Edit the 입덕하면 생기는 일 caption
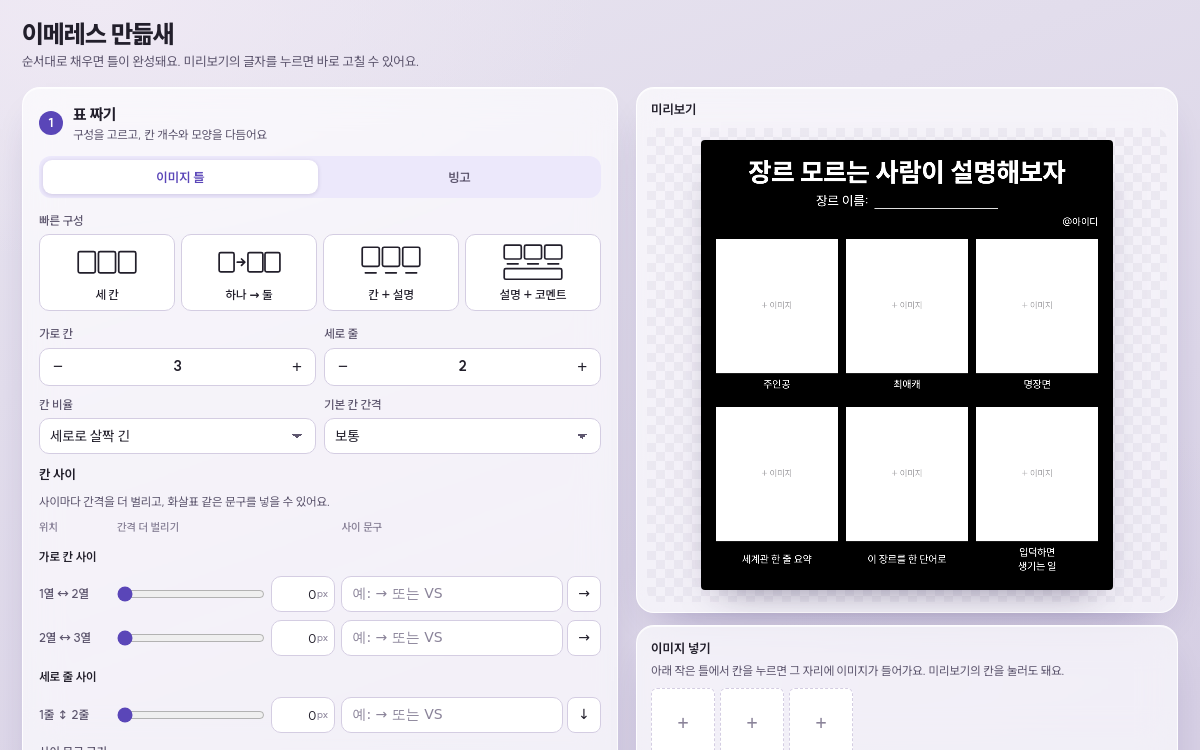This screenshot has height=750, width=1200. tap(1037, 559)
